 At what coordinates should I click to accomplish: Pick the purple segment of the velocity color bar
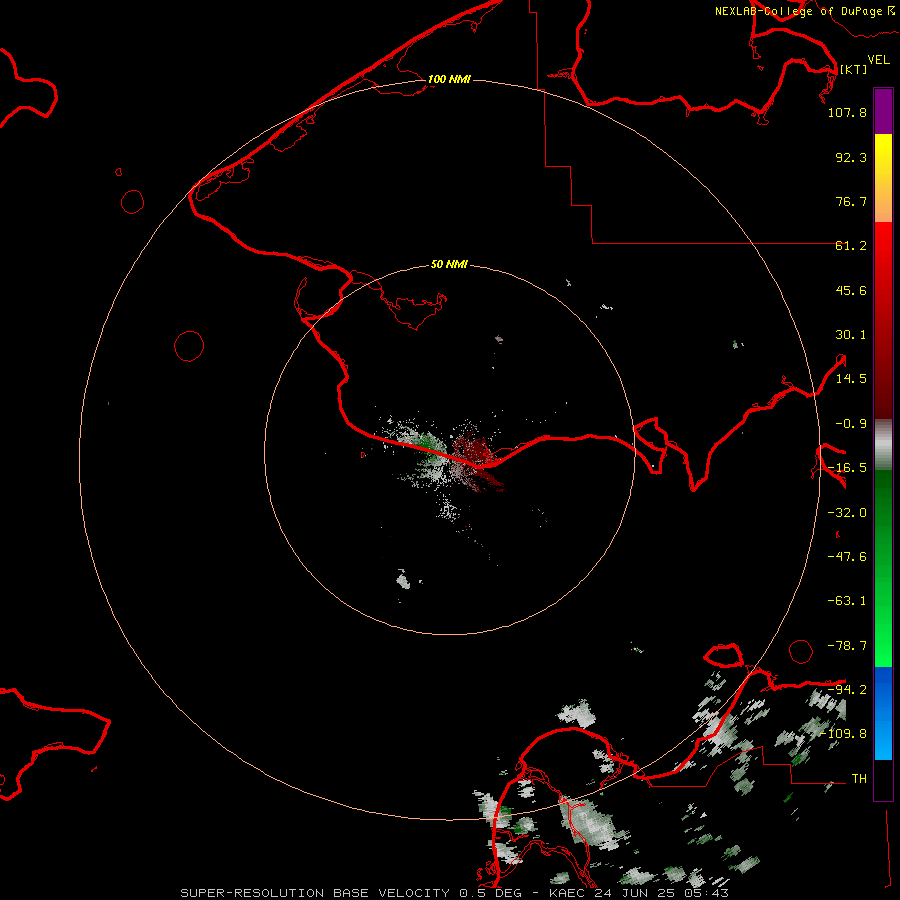(883, 111)
